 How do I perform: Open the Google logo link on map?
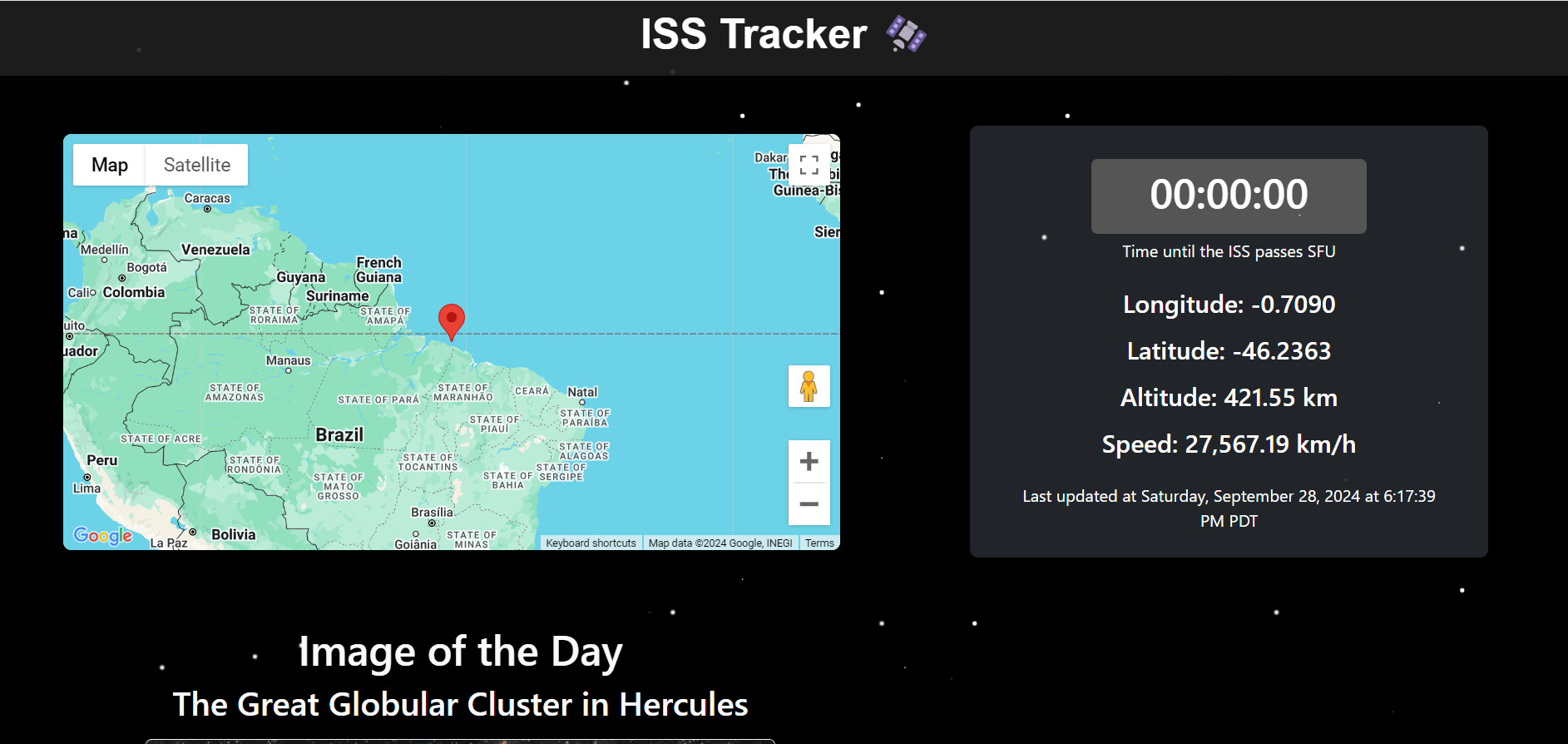103,535
